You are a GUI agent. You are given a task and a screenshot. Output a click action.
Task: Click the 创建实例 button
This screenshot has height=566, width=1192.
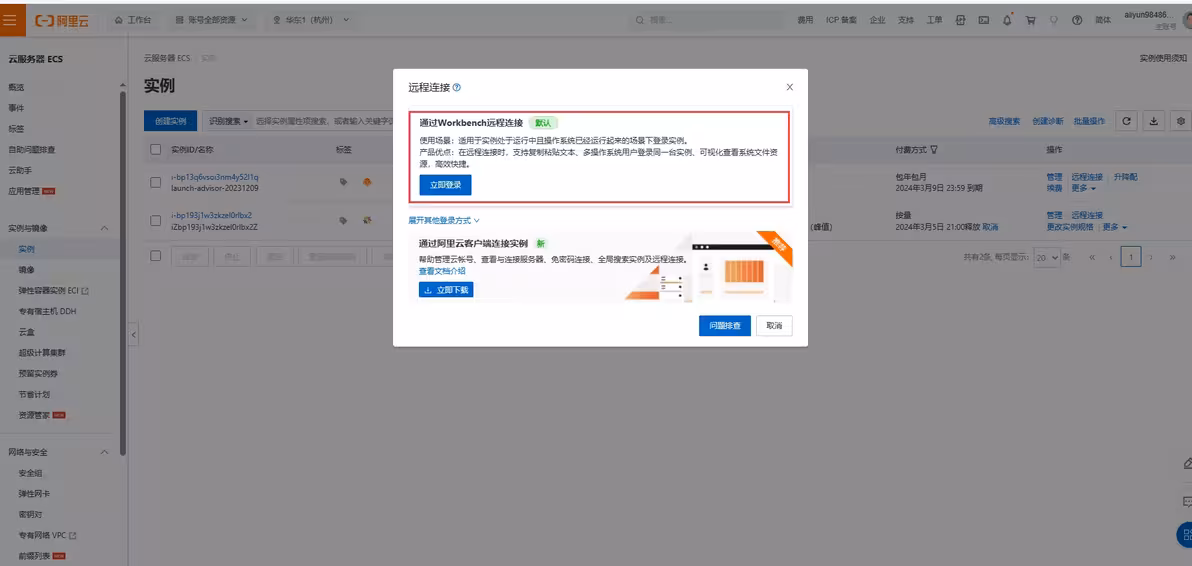coord(170,121)
